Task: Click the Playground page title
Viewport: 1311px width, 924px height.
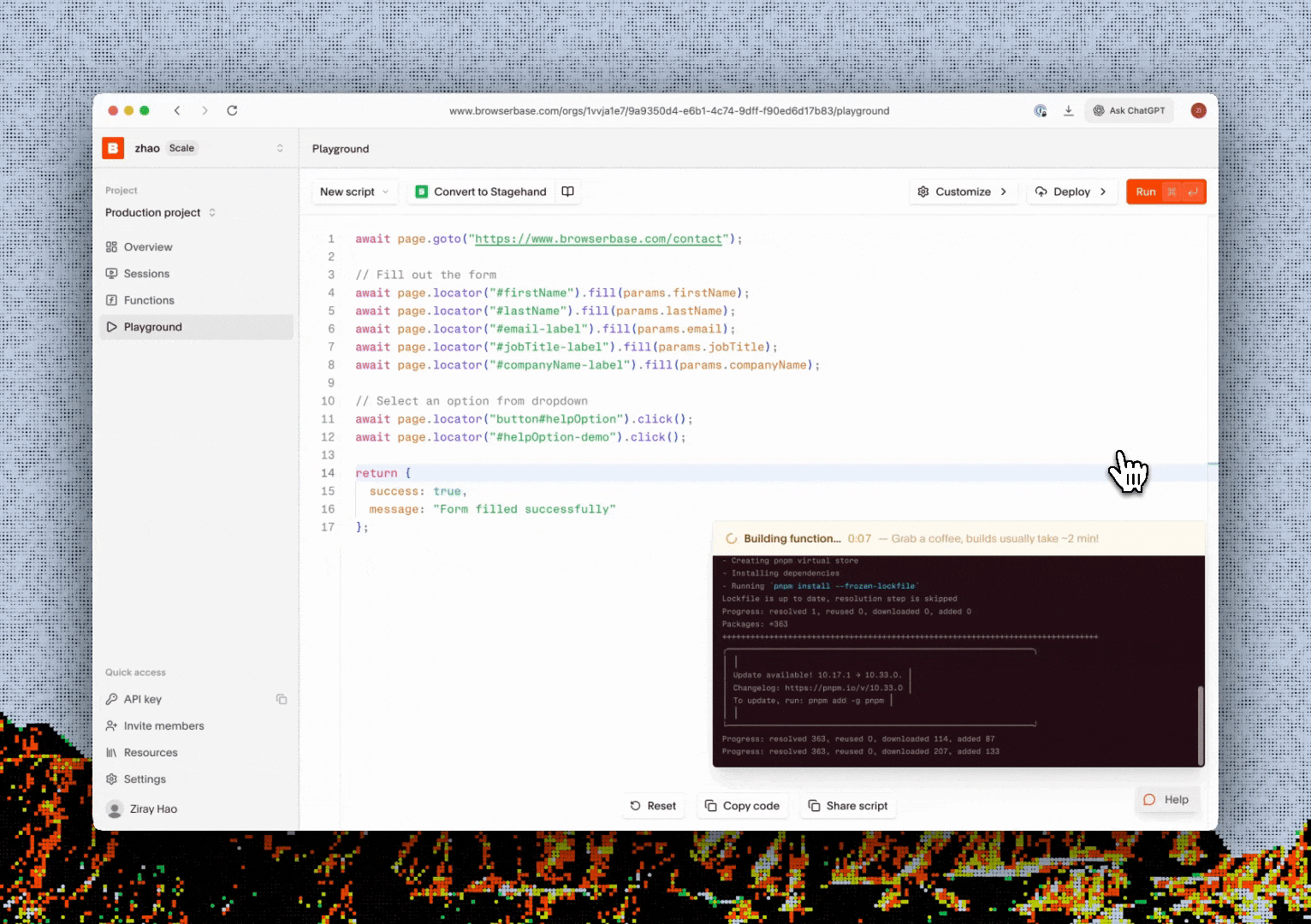Action: pos(341,149)
